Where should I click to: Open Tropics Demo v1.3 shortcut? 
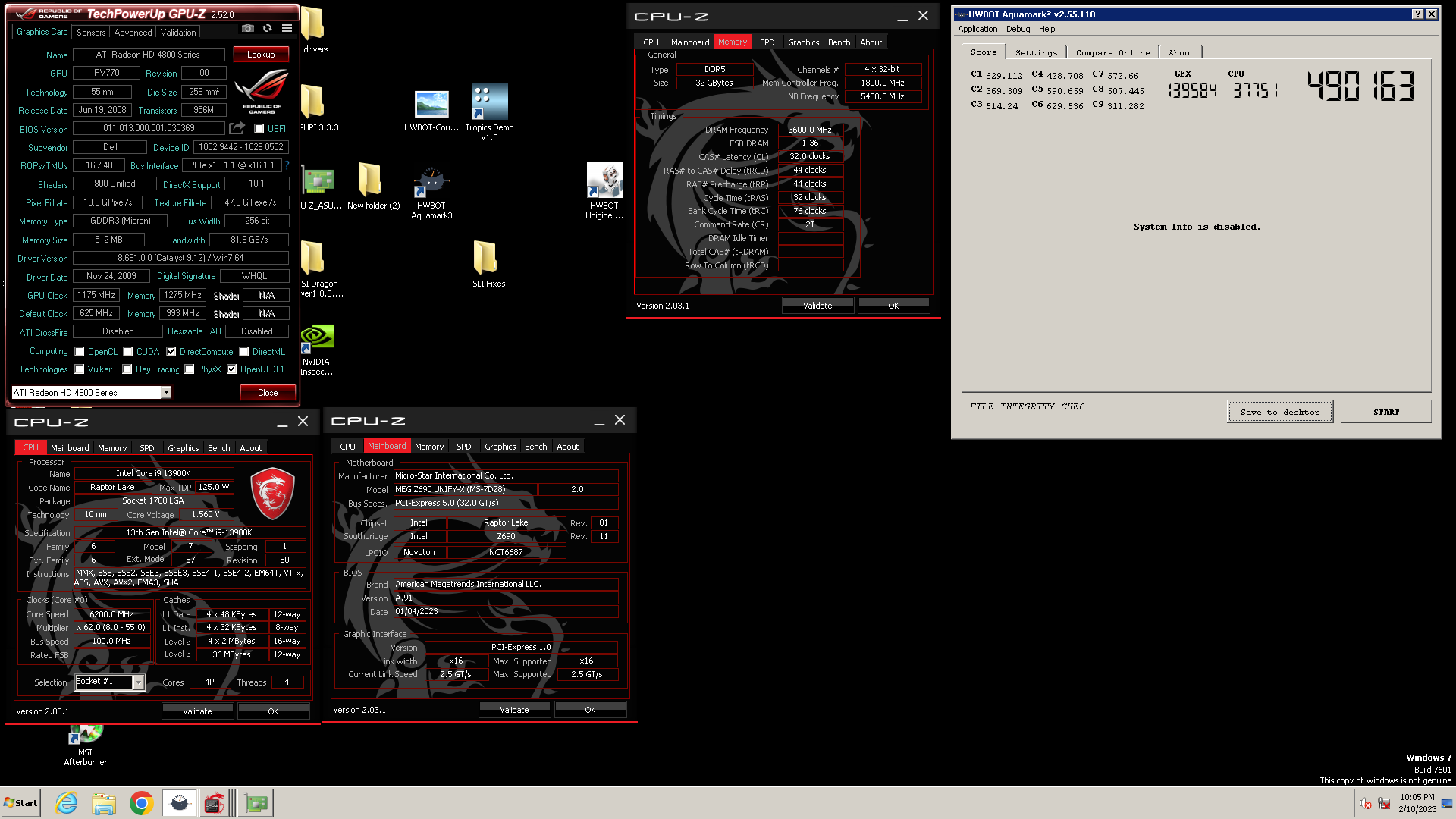click(489, 112)
